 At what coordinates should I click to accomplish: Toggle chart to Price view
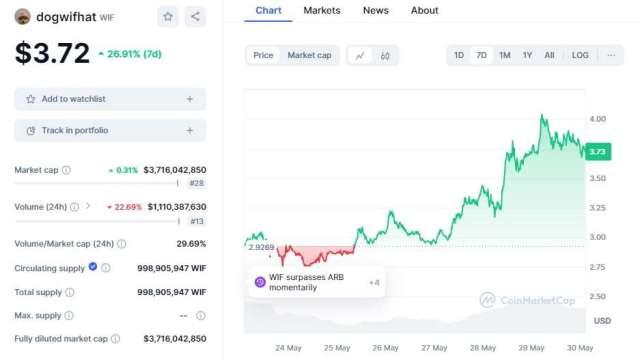coord(263,56)
